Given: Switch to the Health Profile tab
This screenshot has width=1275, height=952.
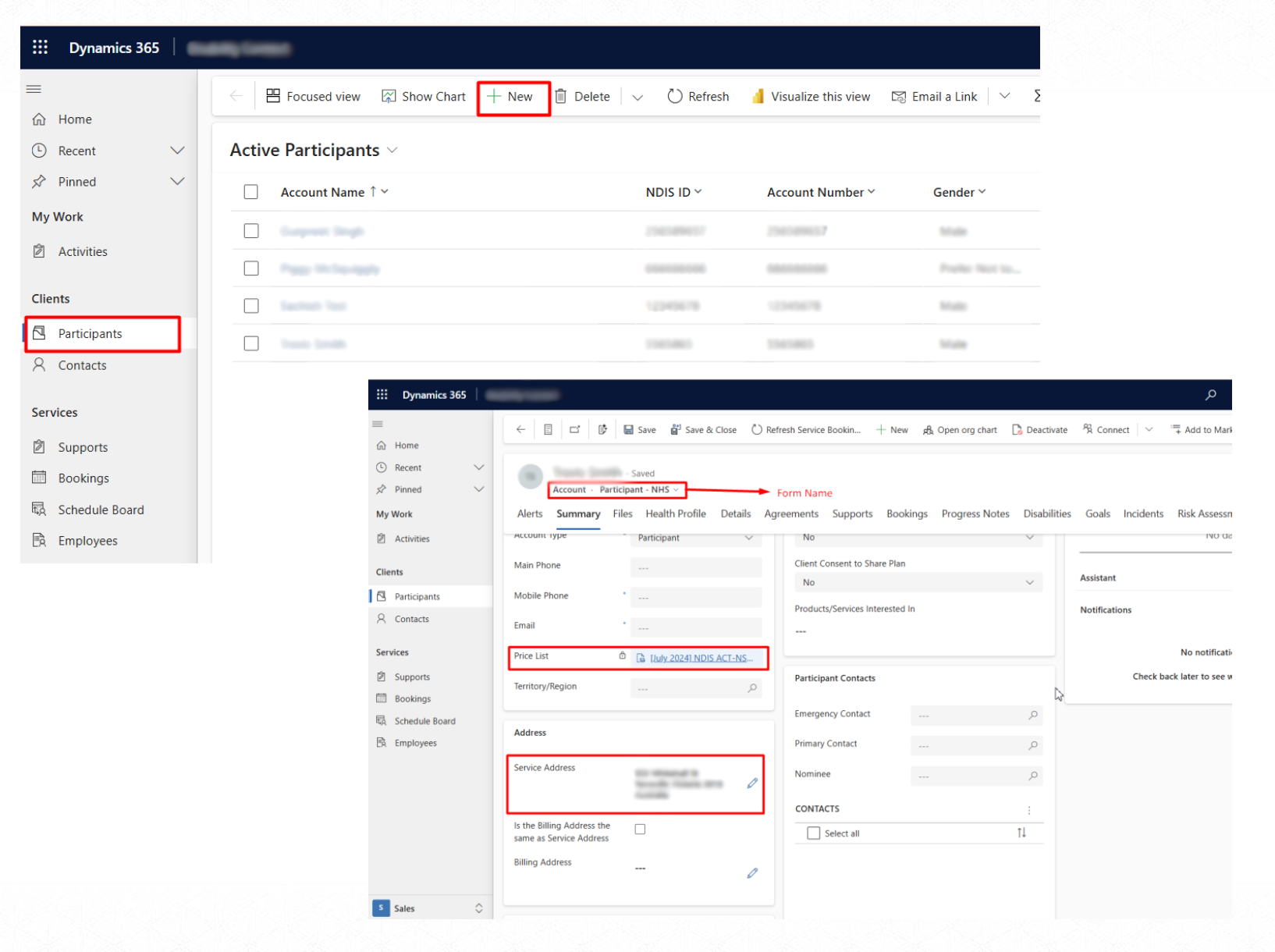Looking at the screenshot, I should click(x=675, y=513).
